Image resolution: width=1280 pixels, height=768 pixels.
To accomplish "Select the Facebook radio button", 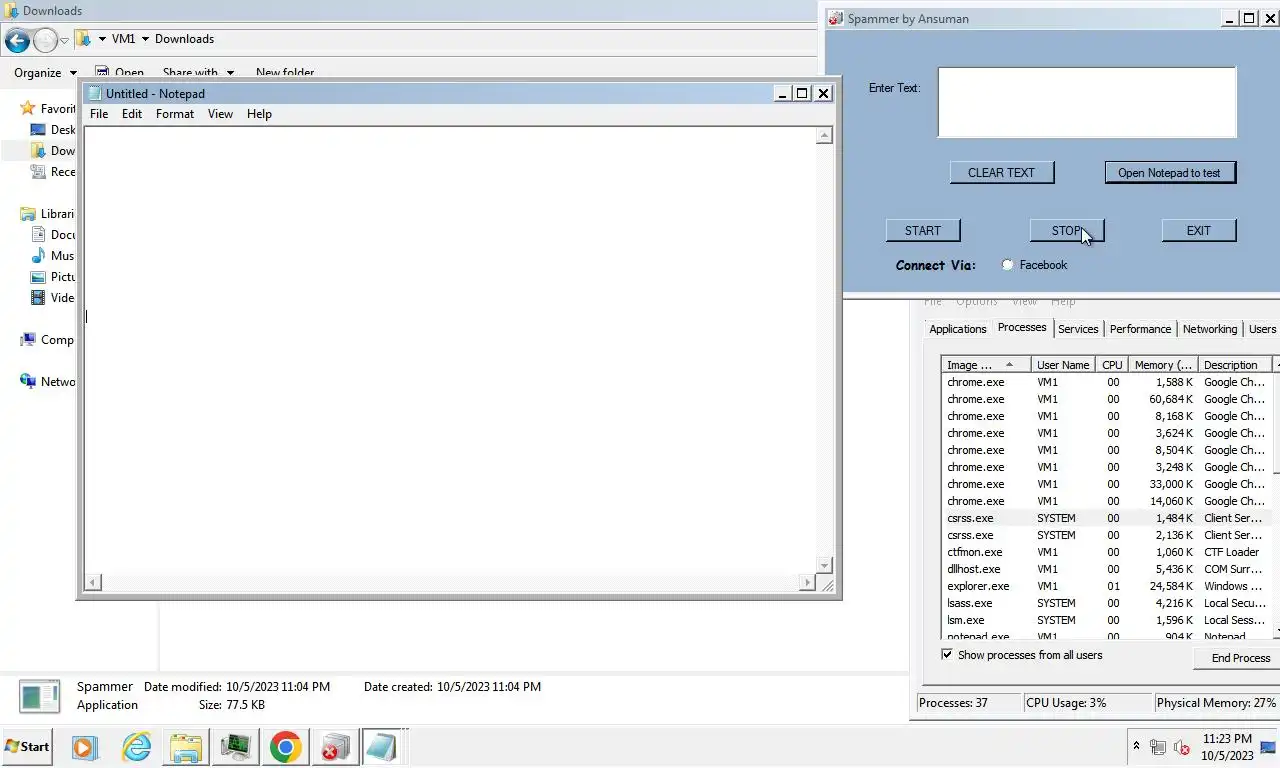I will point(1007,265).
